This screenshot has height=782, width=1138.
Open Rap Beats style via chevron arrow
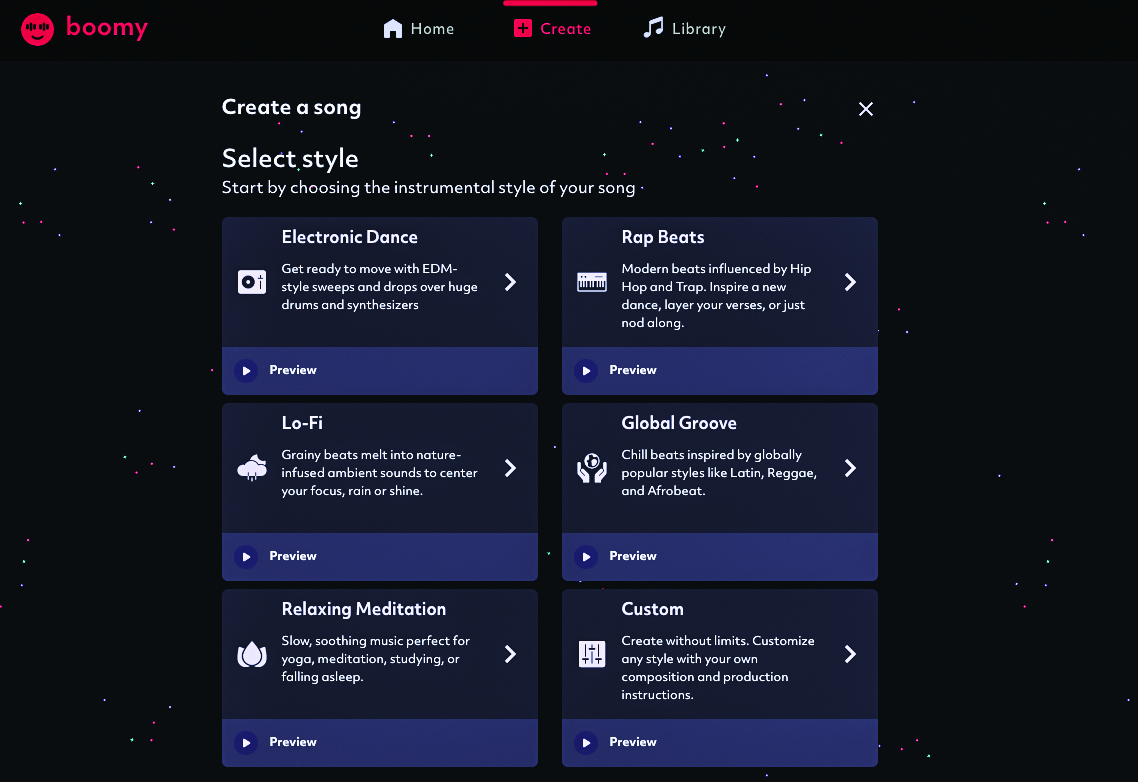[x=850, y=282]
